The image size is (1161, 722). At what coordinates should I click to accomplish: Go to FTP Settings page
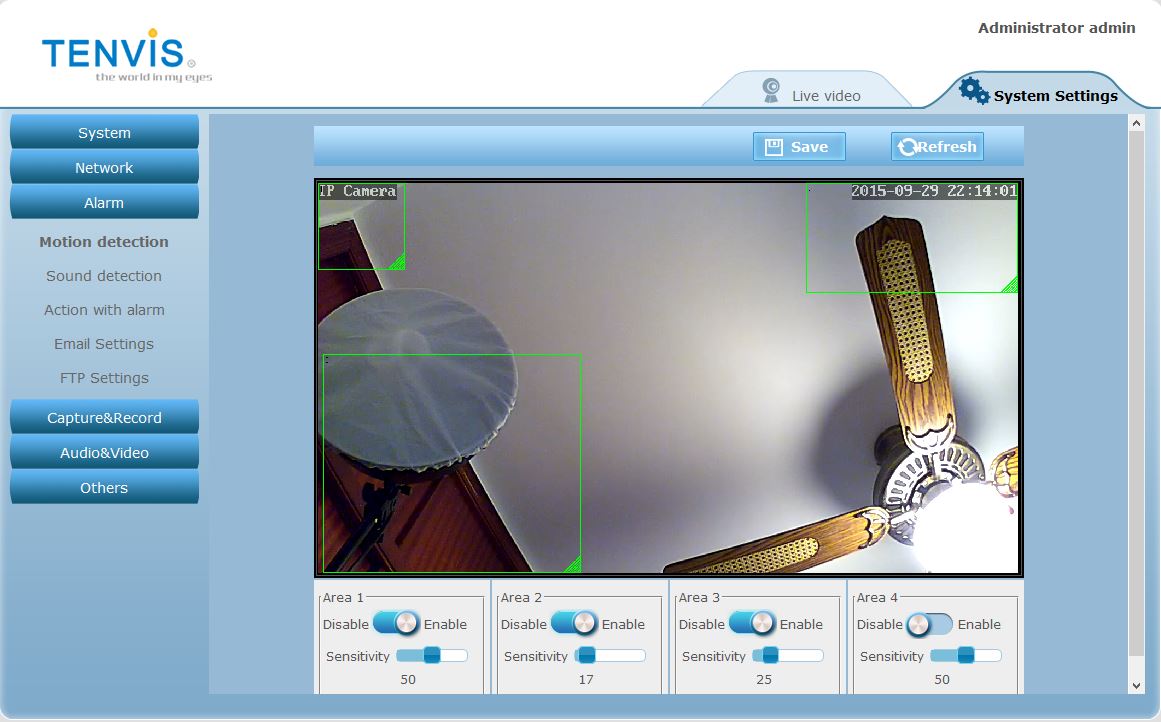coord(104,378)
